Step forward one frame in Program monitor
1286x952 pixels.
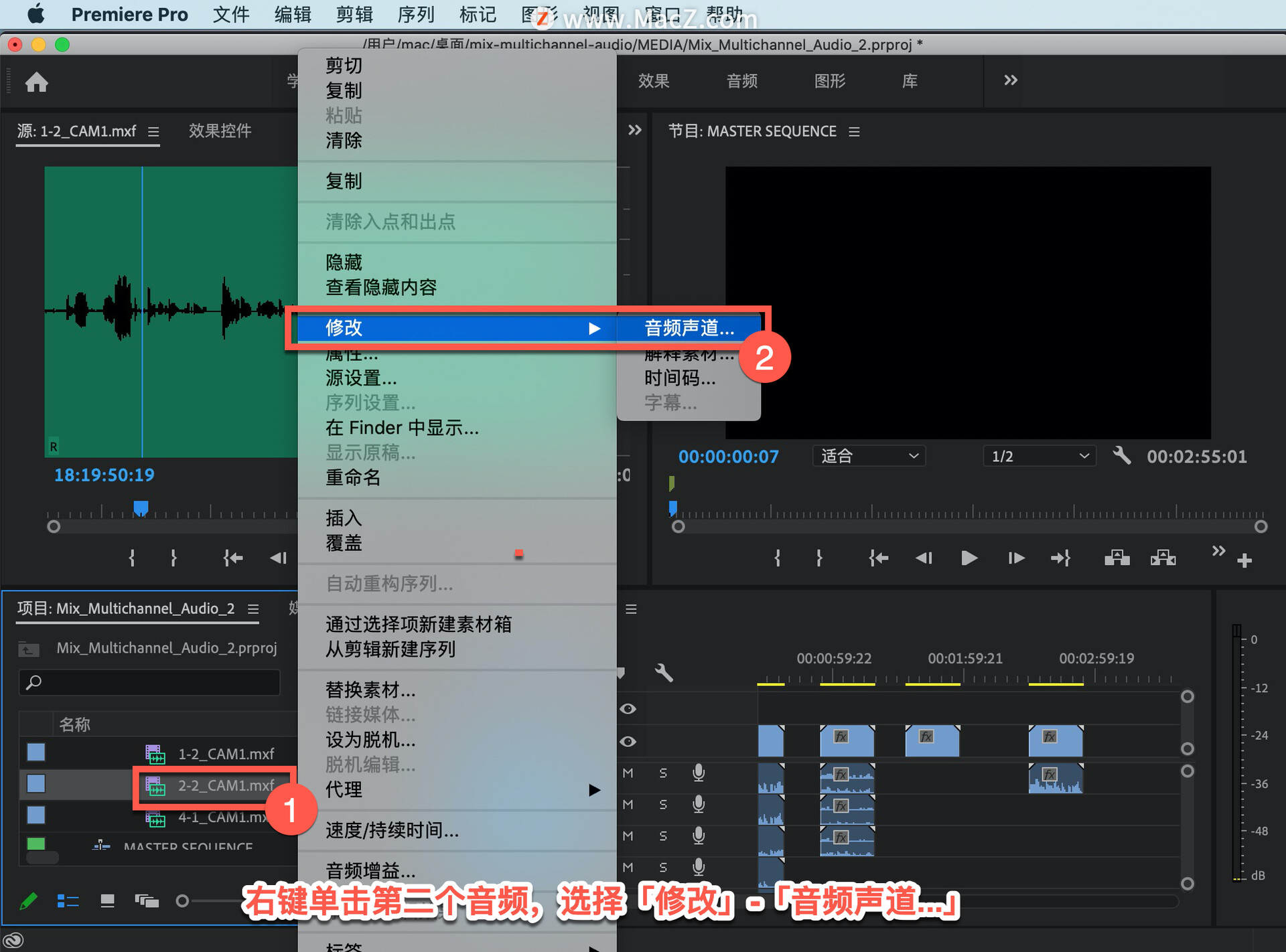(x=1016, y=558)
